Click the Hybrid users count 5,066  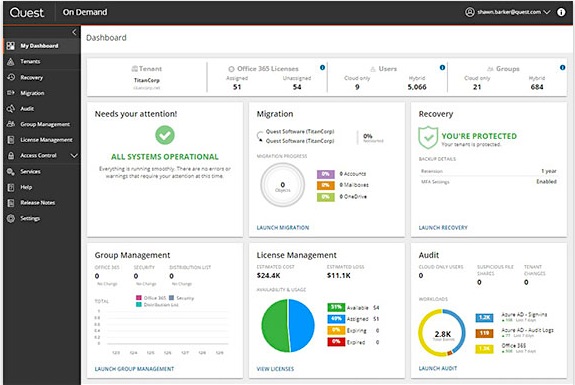coord(417,87)
